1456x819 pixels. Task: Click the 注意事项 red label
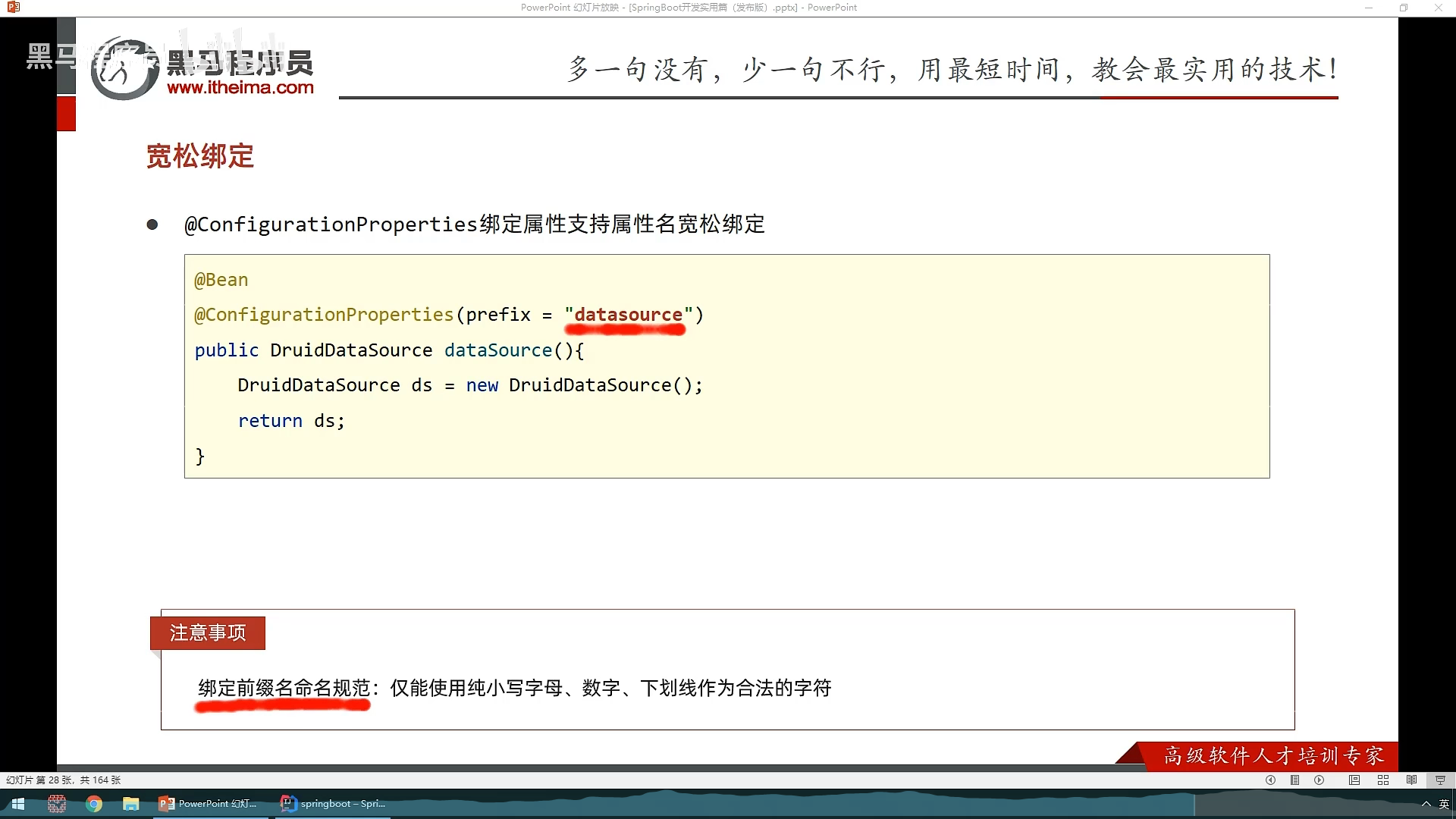(x=208, y=632)
